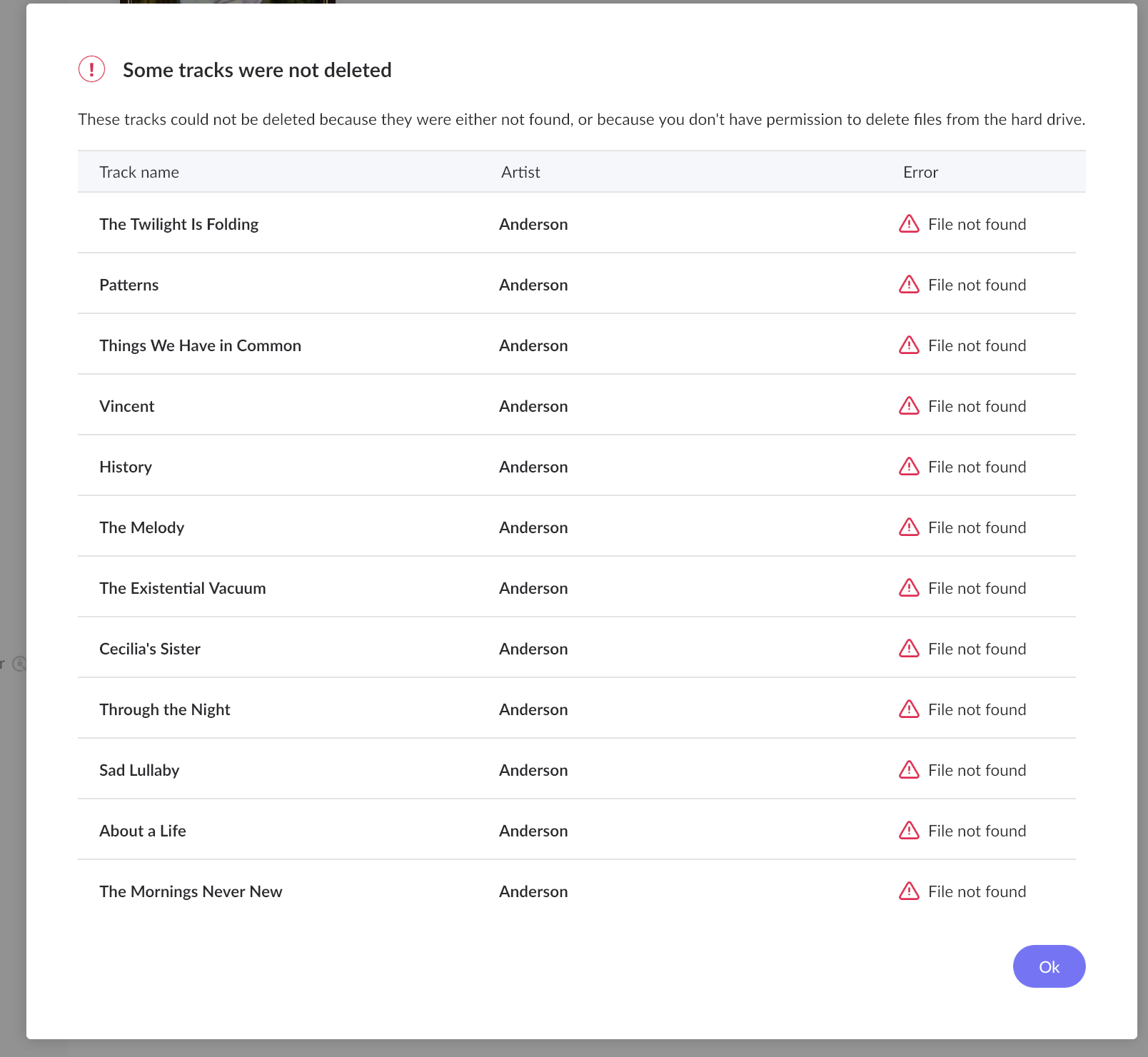The height and width of the screenshot is (1057, 1148).
Task: Click the warning icon for About a Life
Action: (909, 831)
